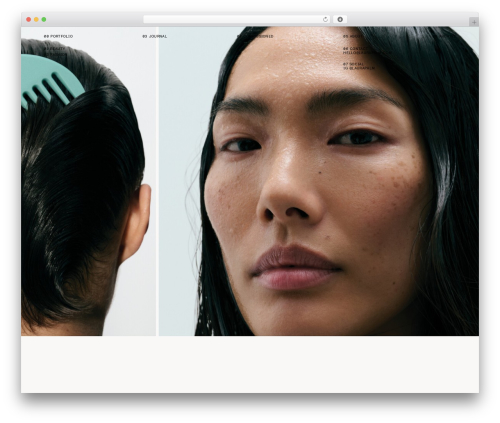Screen dimensions: 500x423
Task: Open the comb and hair photo
Action: coord(88,181)
